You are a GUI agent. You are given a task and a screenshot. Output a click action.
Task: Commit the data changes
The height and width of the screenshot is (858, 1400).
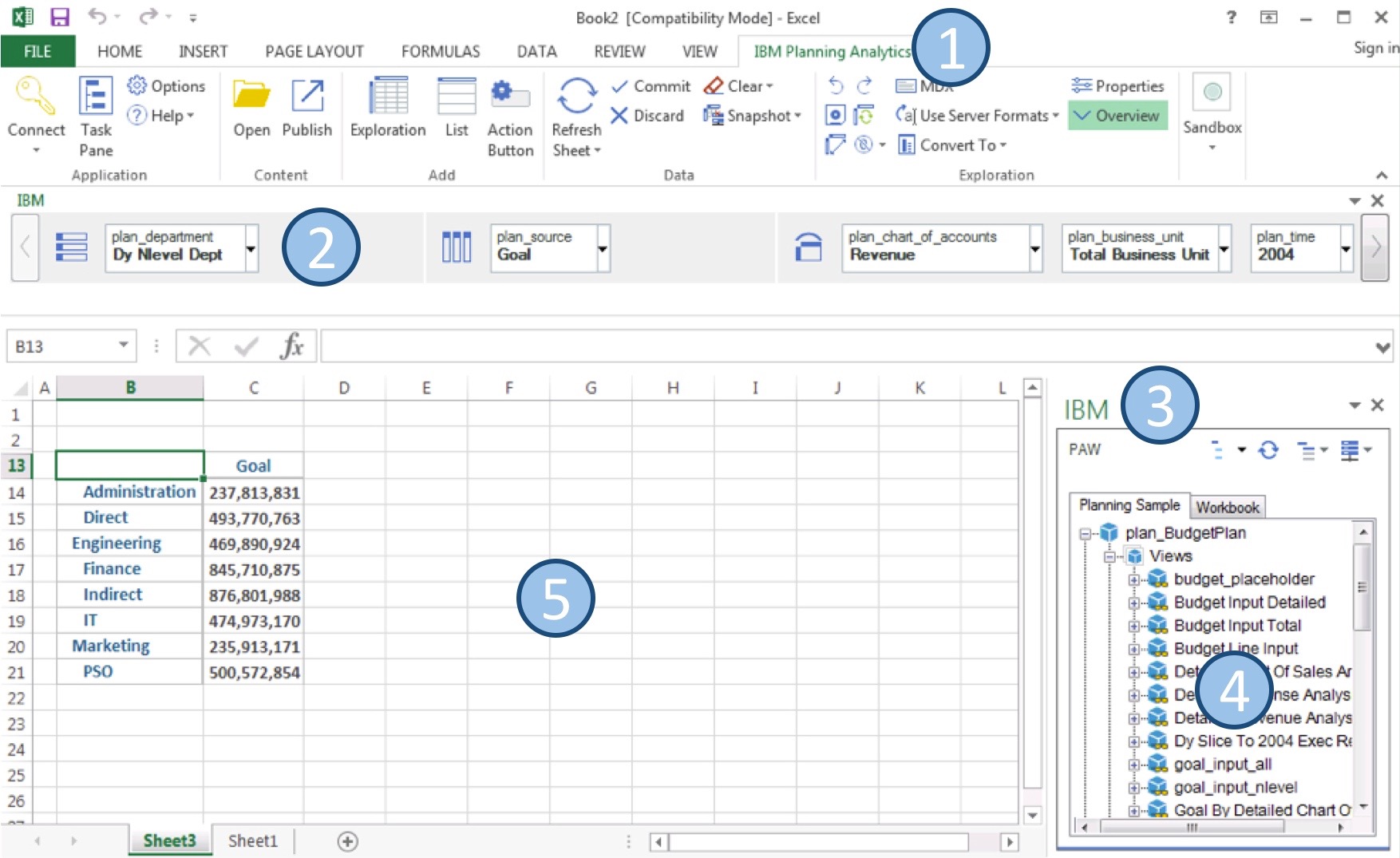pyautogui.click(x=651, y=85)
